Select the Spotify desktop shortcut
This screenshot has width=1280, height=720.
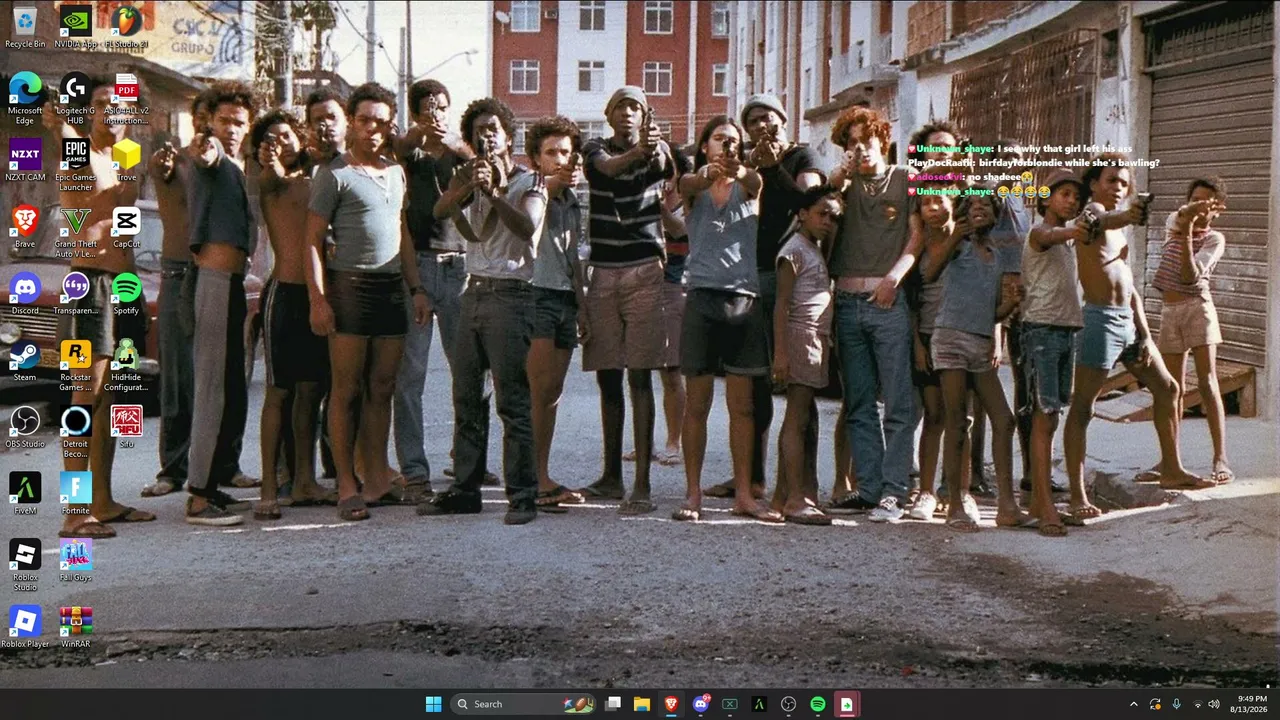(x=126, y=294)
